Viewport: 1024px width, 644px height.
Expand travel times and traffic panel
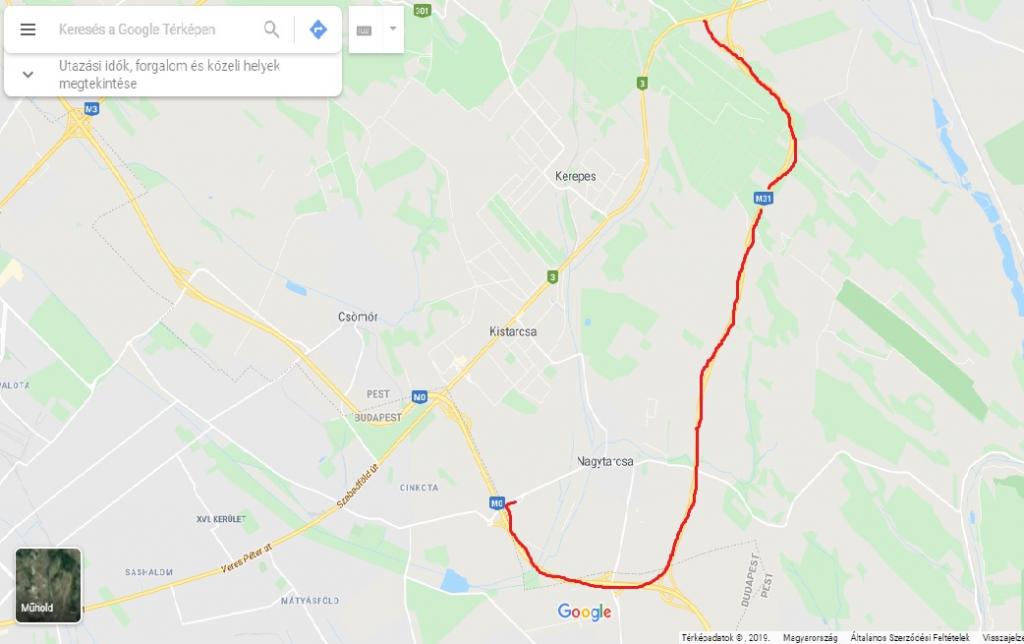click(28, 74)
